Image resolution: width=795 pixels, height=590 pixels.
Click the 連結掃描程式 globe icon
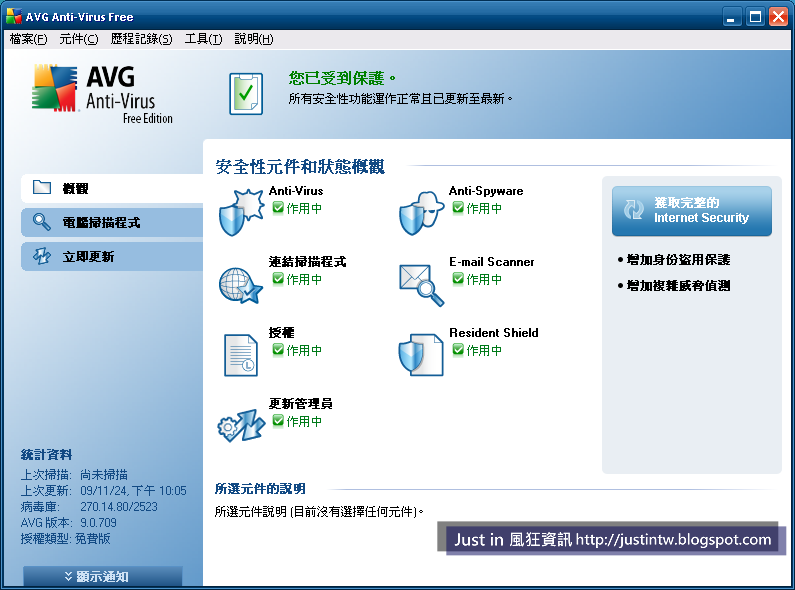(241, 285)
